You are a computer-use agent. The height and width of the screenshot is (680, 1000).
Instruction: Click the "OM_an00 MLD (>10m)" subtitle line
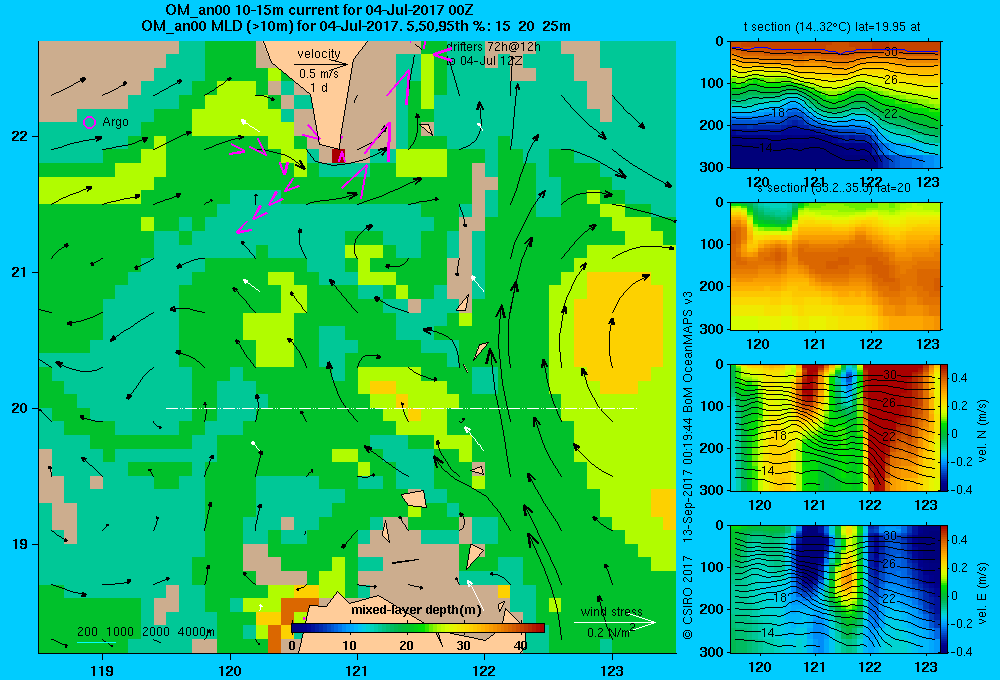[x=356, y=26]
